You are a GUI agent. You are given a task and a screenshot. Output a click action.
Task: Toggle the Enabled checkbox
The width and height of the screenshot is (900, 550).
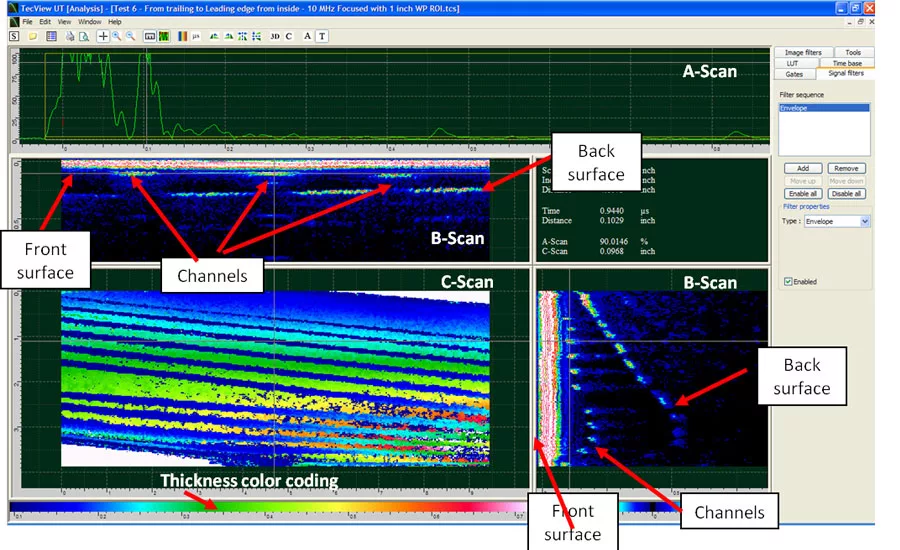(x=788, y=281)
